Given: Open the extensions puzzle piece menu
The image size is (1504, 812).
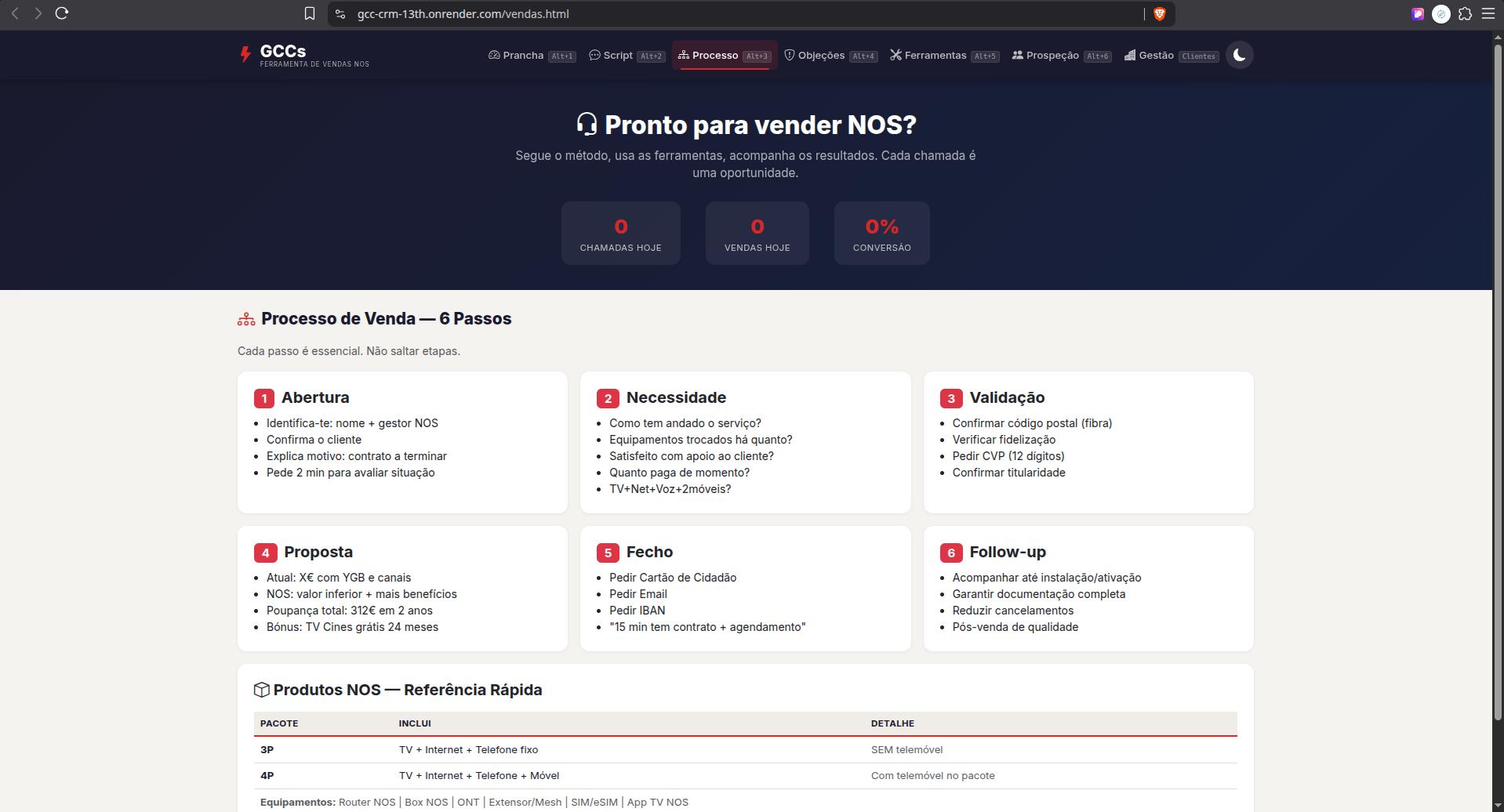Looking at the screenshot, I should (x=1465, y=13).
